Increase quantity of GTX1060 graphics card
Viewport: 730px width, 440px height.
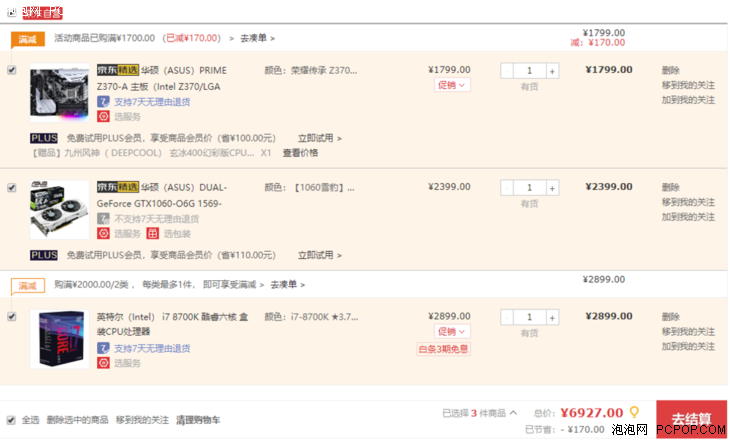(552, 188)
